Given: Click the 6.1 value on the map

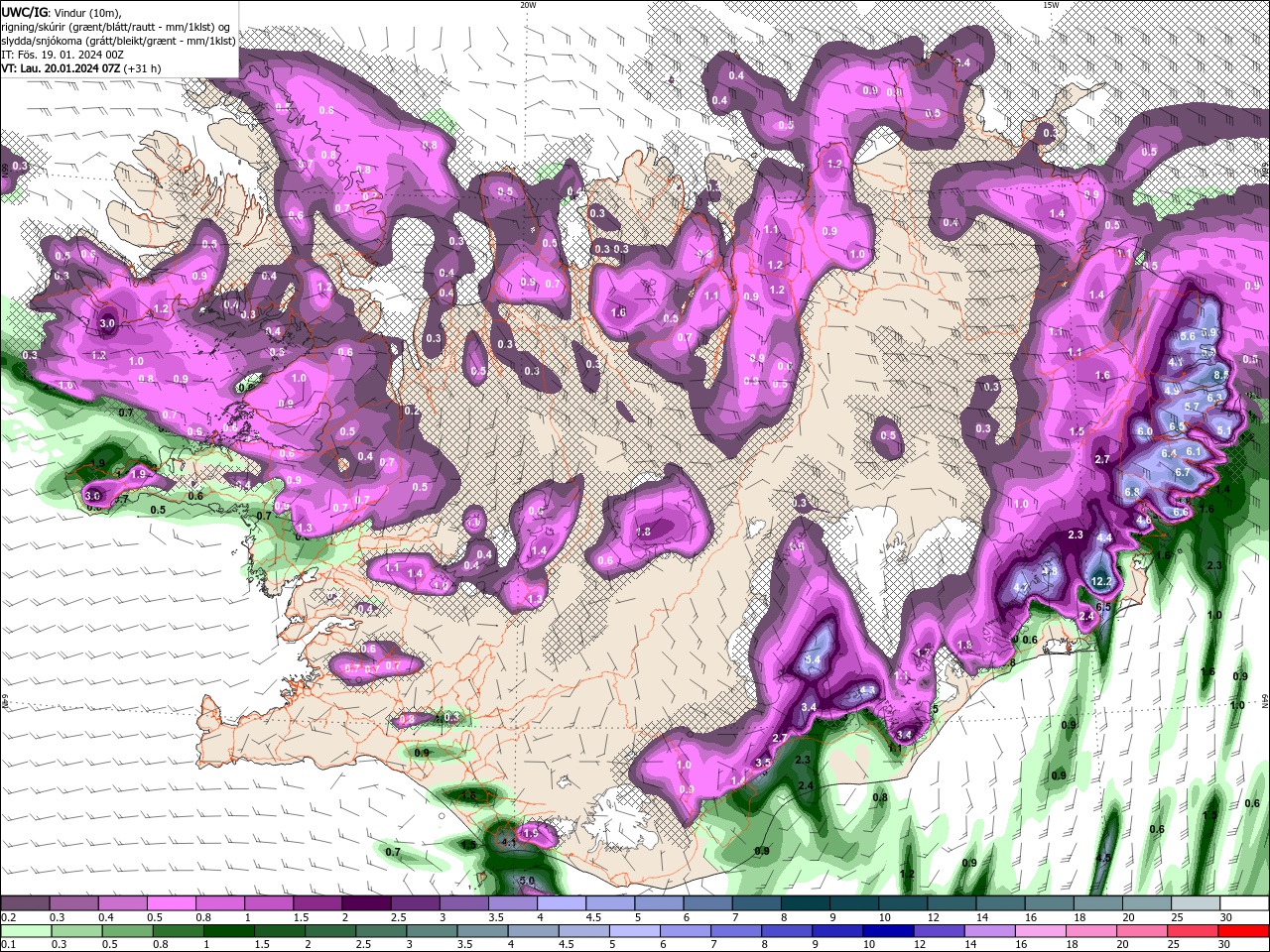Looking at the screenshot, I should 1194,451.
